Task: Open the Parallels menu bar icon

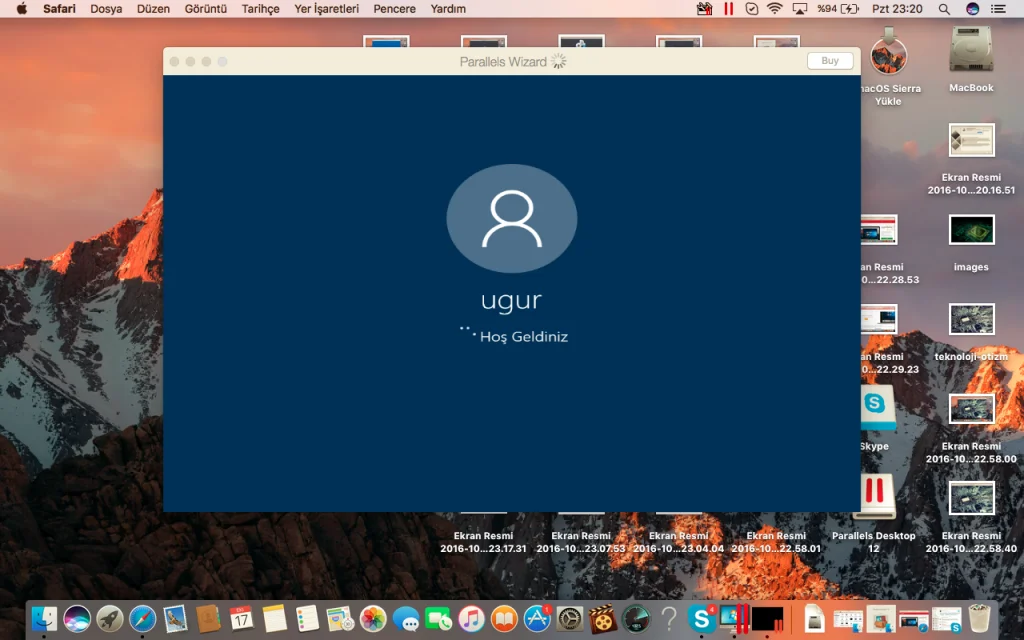Action: (x=728, y=9)
